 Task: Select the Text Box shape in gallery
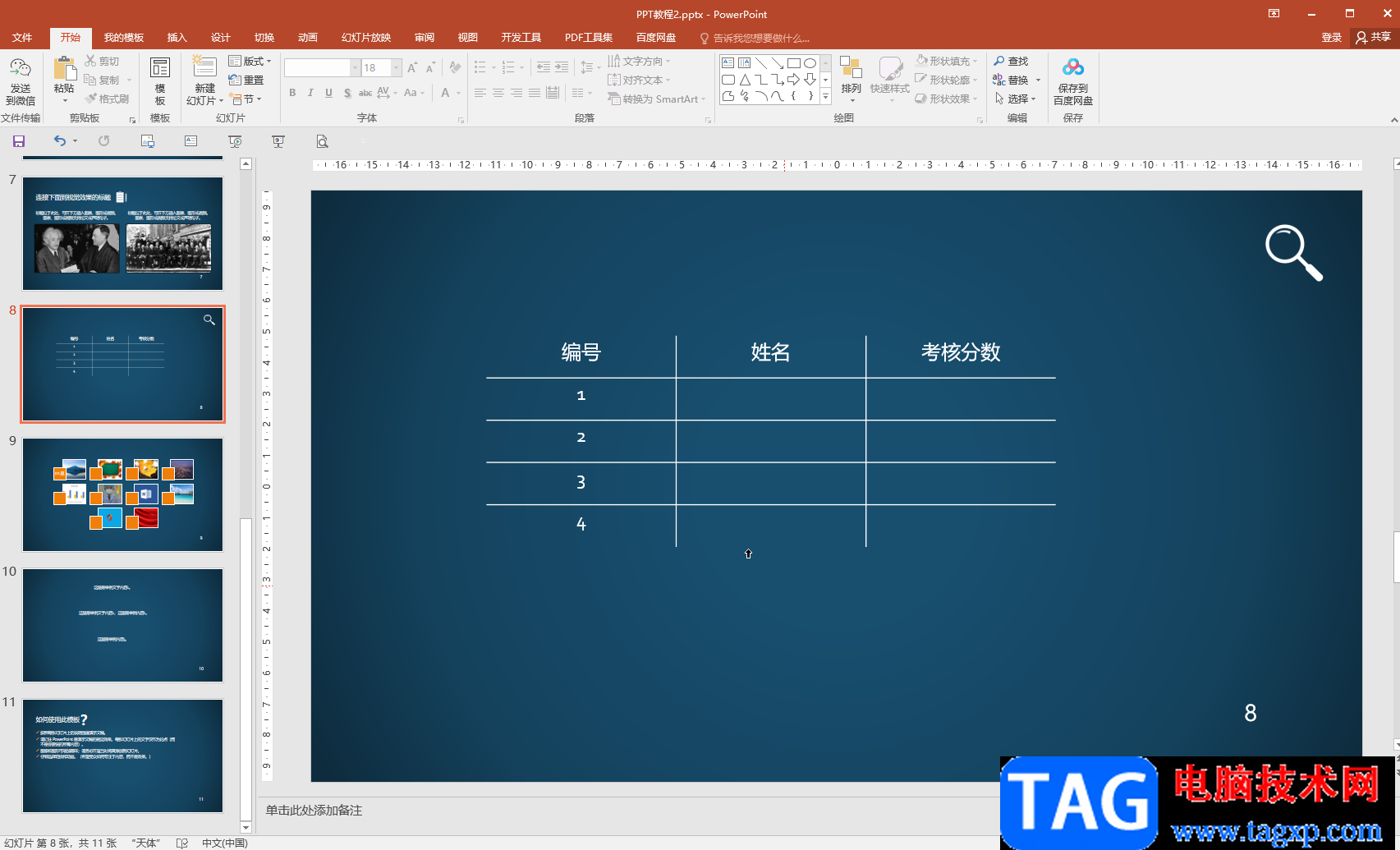(x=728, y=62)
